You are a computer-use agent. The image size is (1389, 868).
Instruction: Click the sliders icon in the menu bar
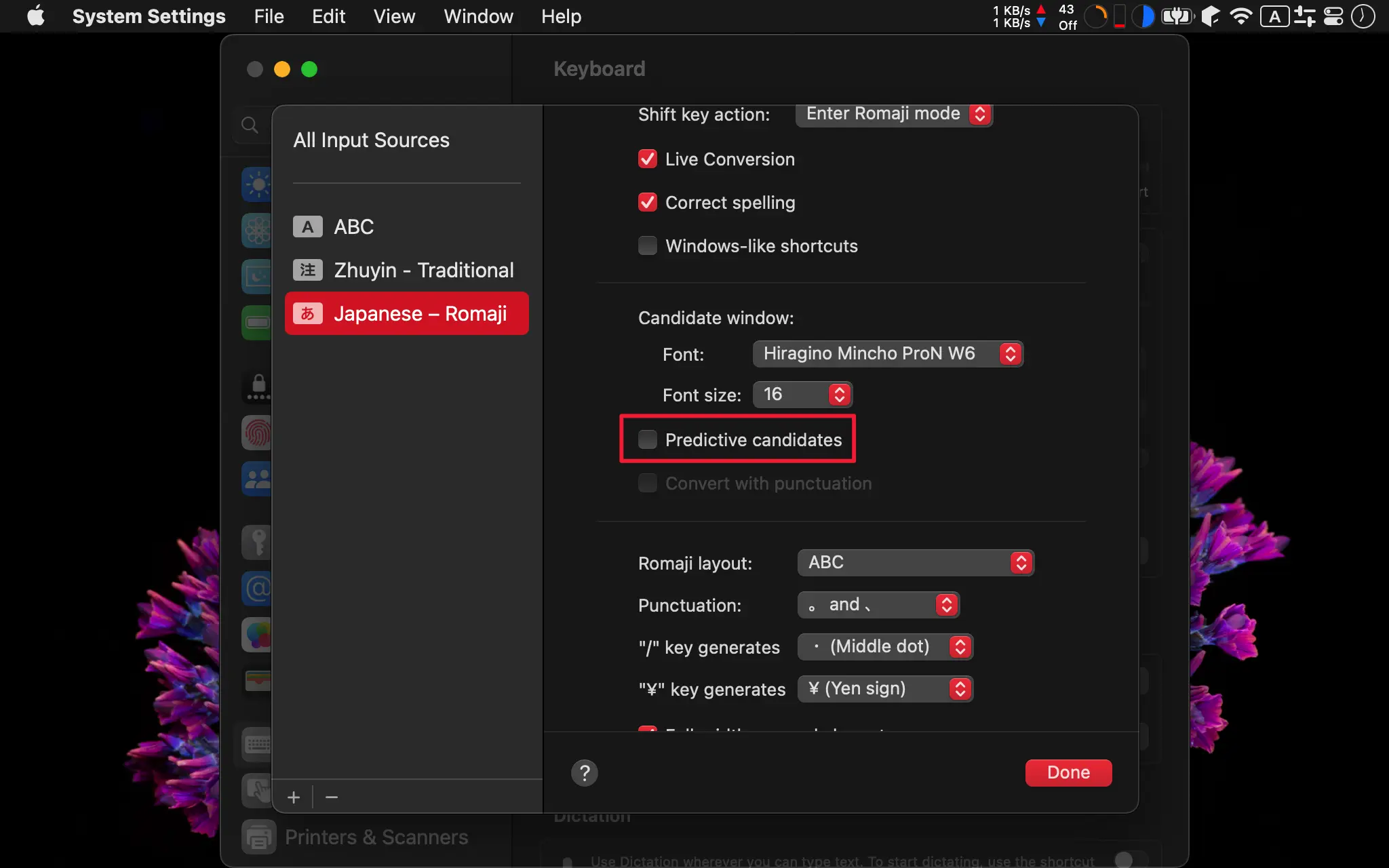click(x=1304, y=16)
